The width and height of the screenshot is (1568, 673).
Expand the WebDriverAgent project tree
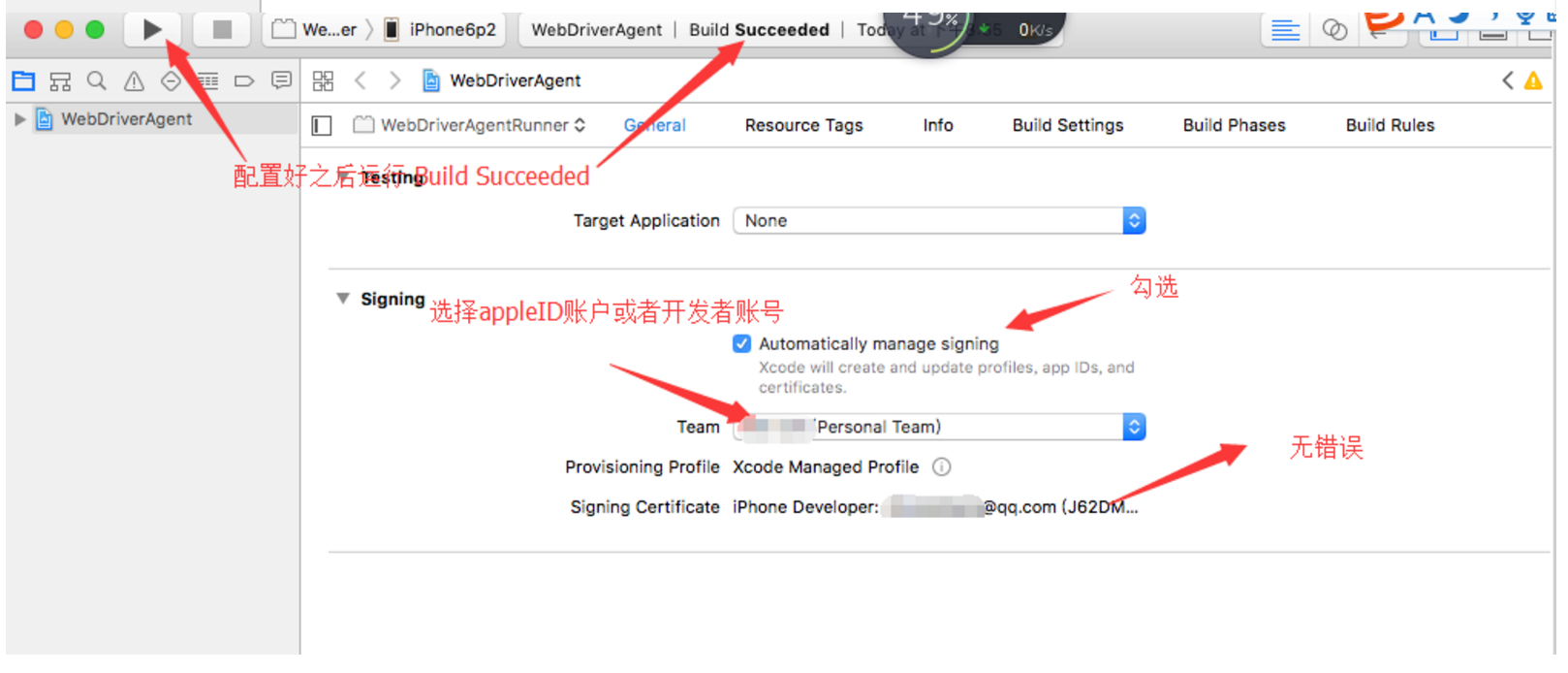(19, 119)
